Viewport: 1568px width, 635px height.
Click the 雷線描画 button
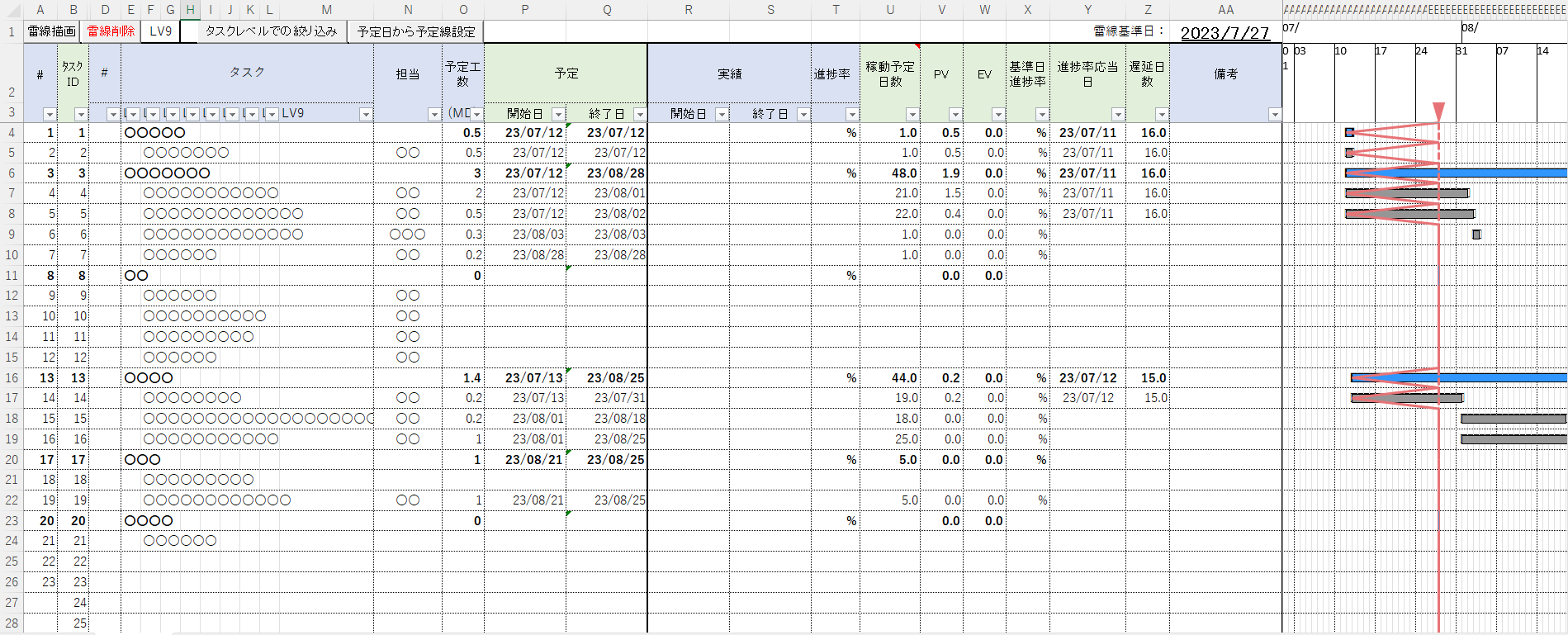point(52,31)
